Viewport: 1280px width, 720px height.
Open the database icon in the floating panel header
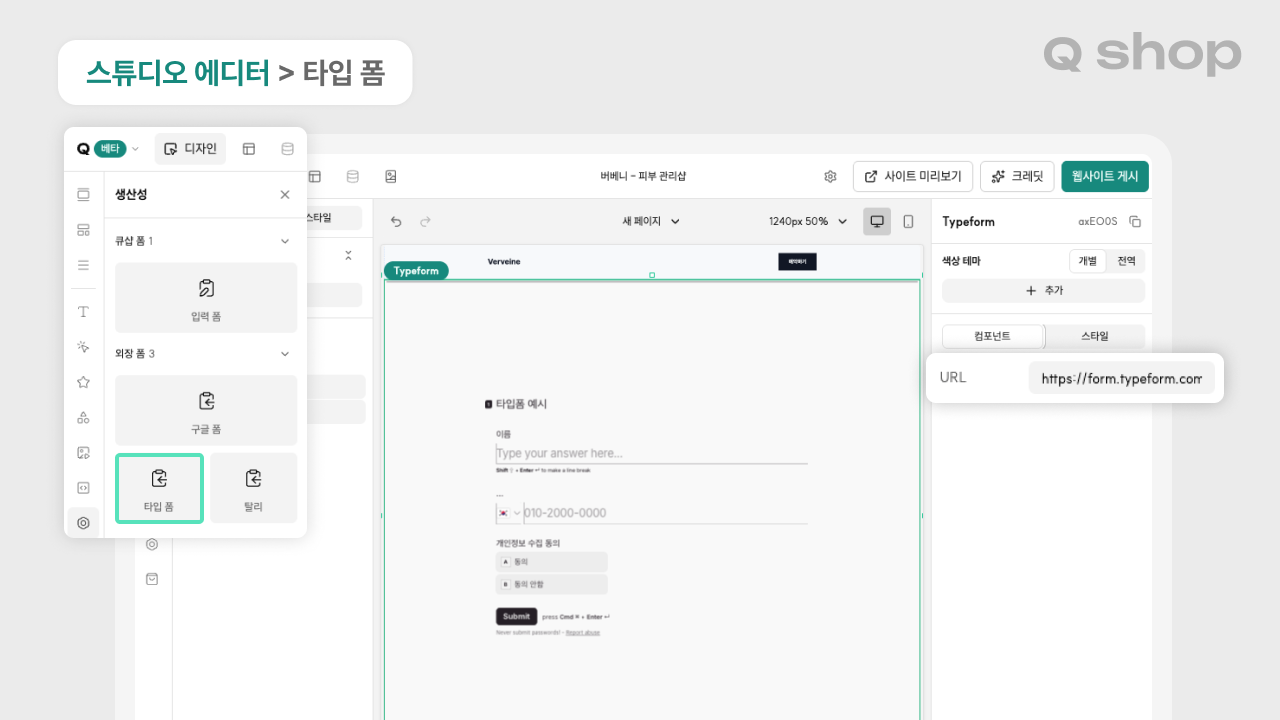(288, 149)
